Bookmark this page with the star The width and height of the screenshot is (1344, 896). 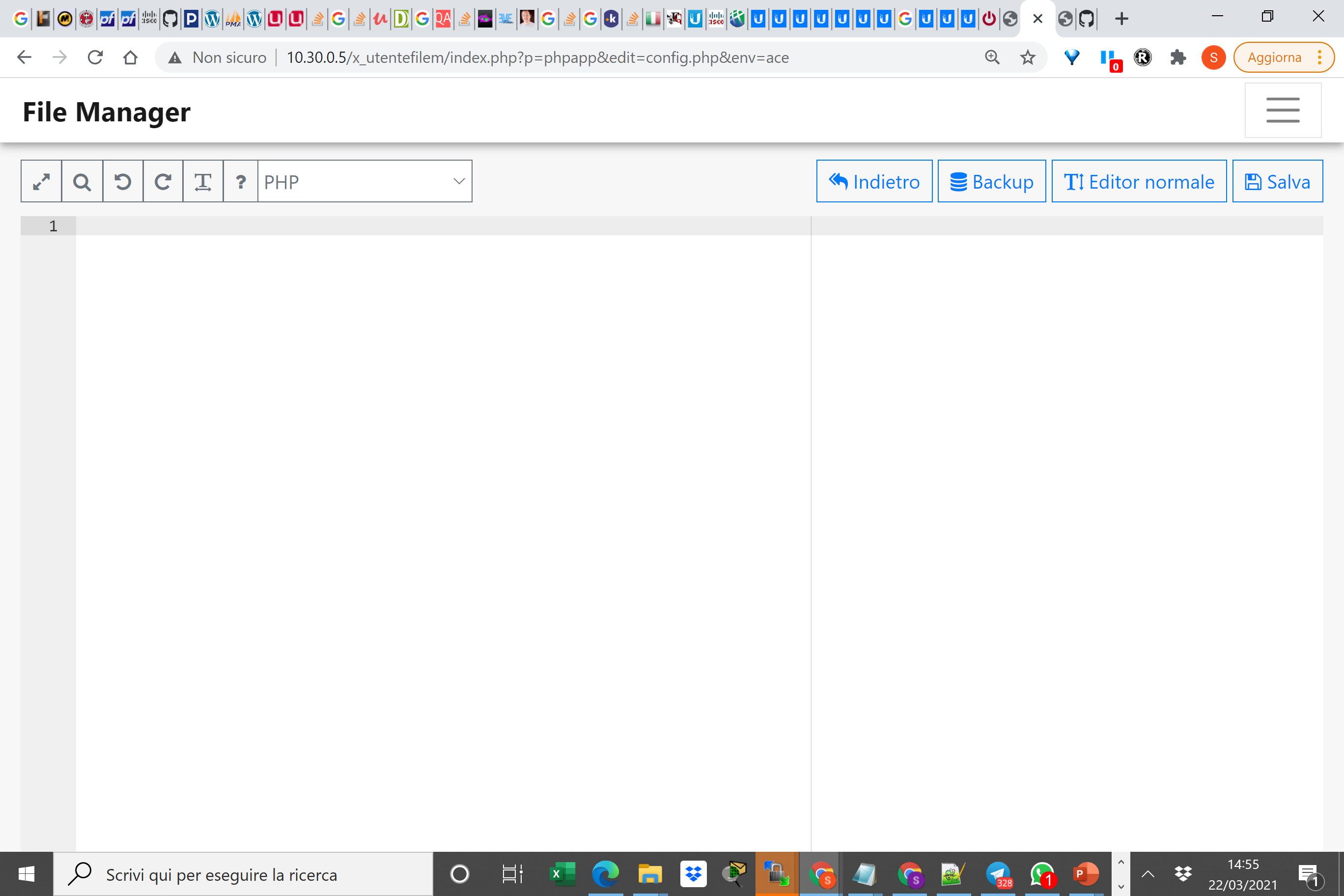pos(1028,57)
